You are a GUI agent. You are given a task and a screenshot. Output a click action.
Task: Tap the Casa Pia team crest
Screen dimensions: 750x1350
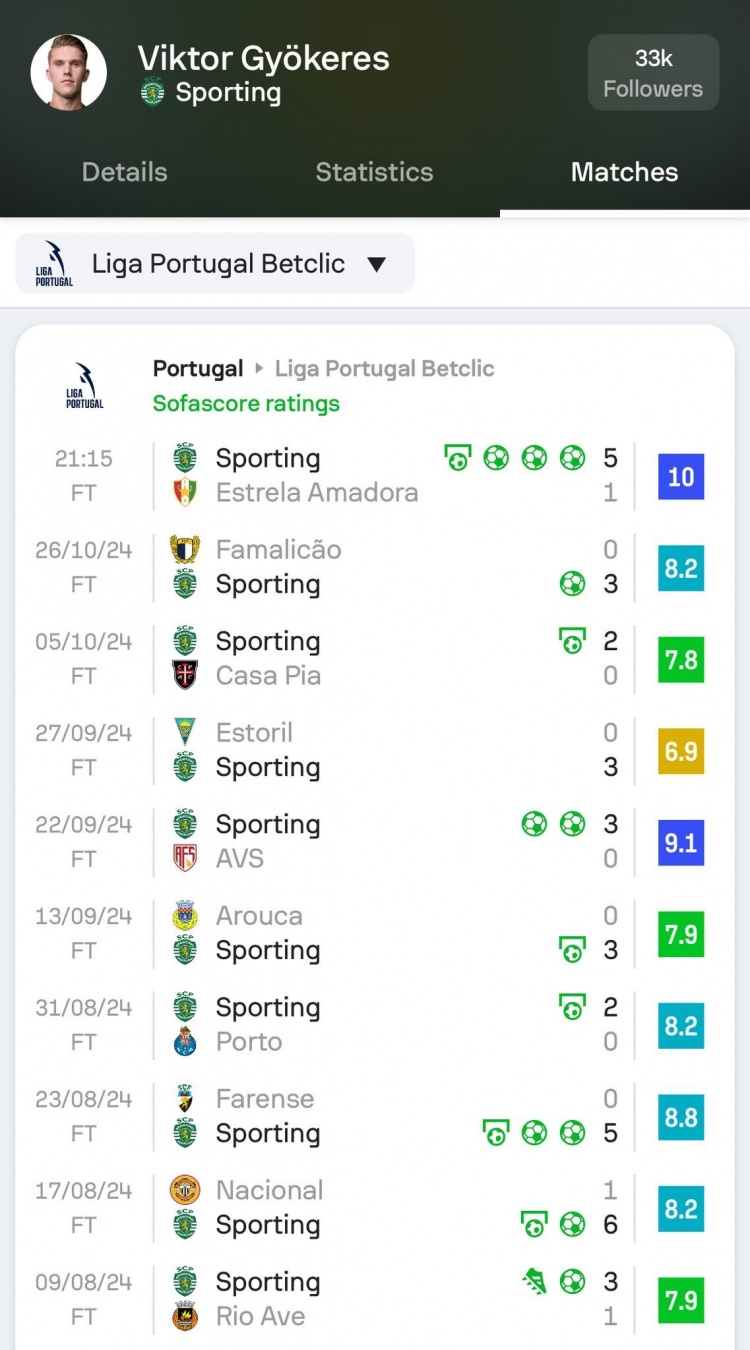pyautogui.click(x=185, y=676)
